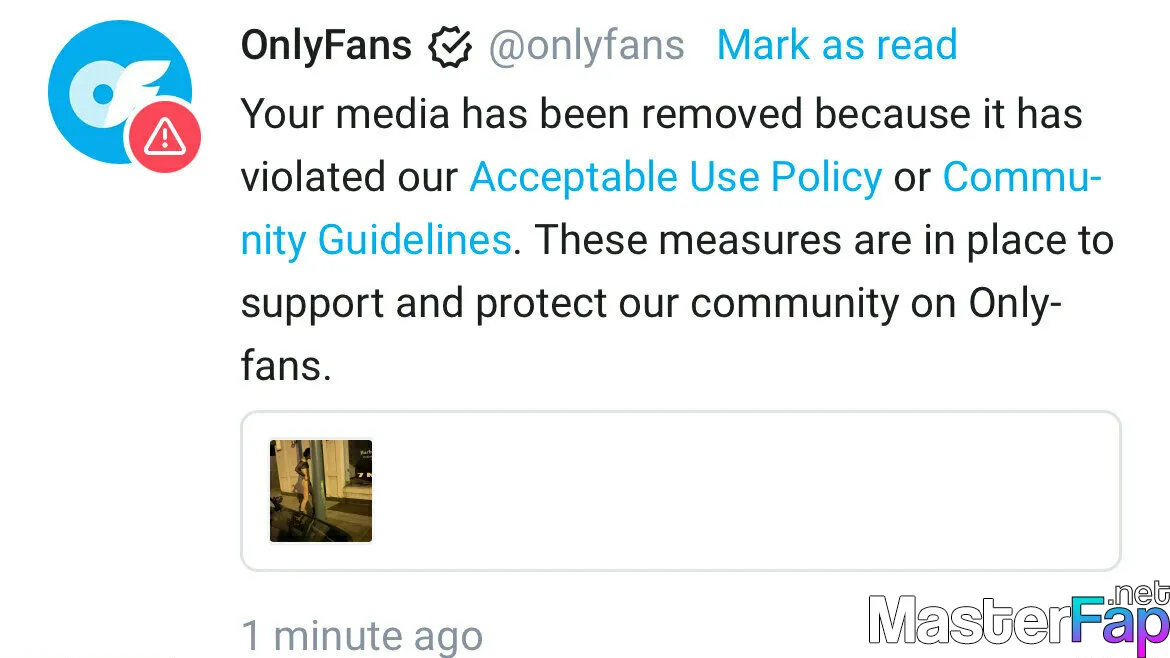
Task: Click the "1 minute ago" timestamp
Action: tap(362, 636)
